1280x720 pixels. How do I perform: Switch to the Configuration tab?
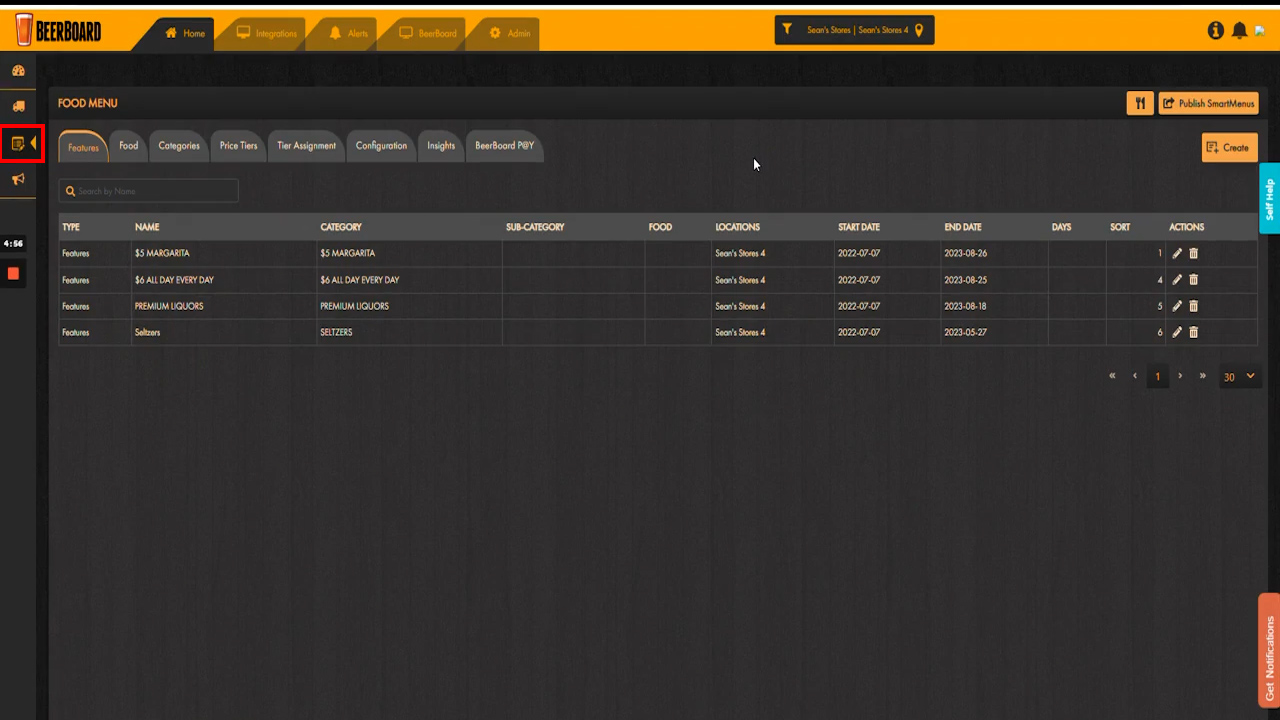point(381,146)
